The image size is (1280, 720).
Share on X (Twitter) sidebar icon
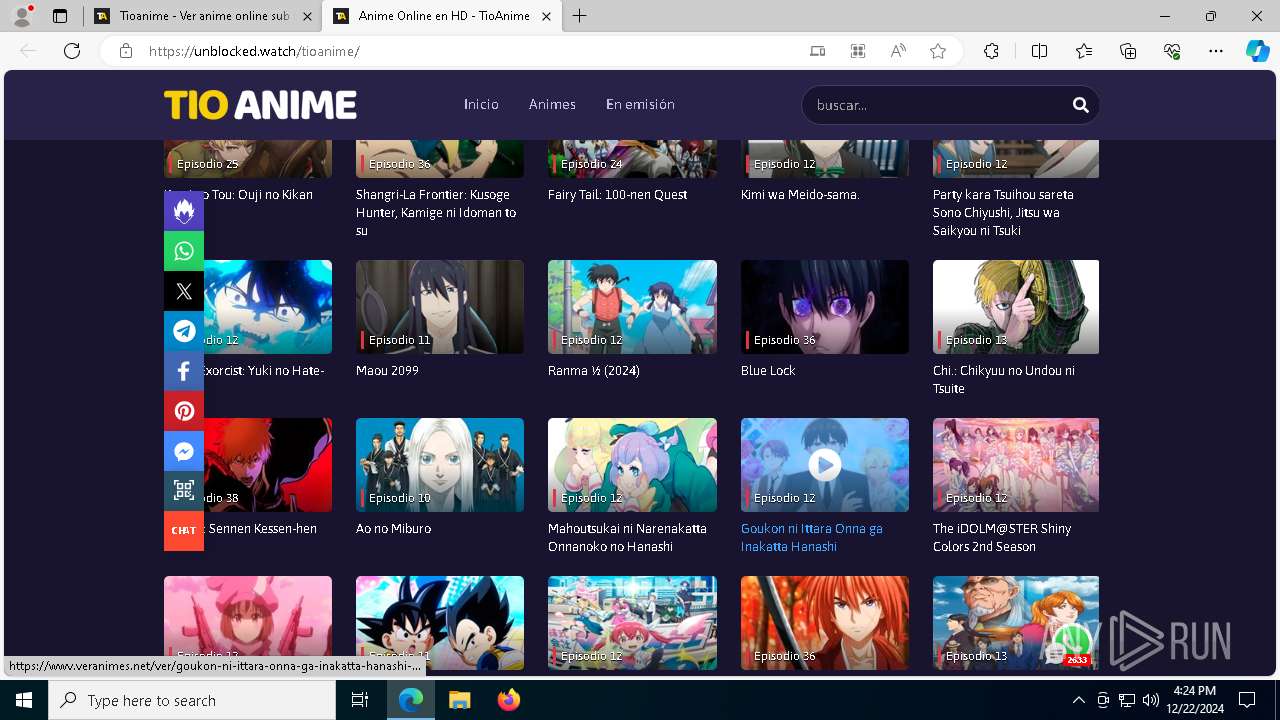(x=184, y=291)
